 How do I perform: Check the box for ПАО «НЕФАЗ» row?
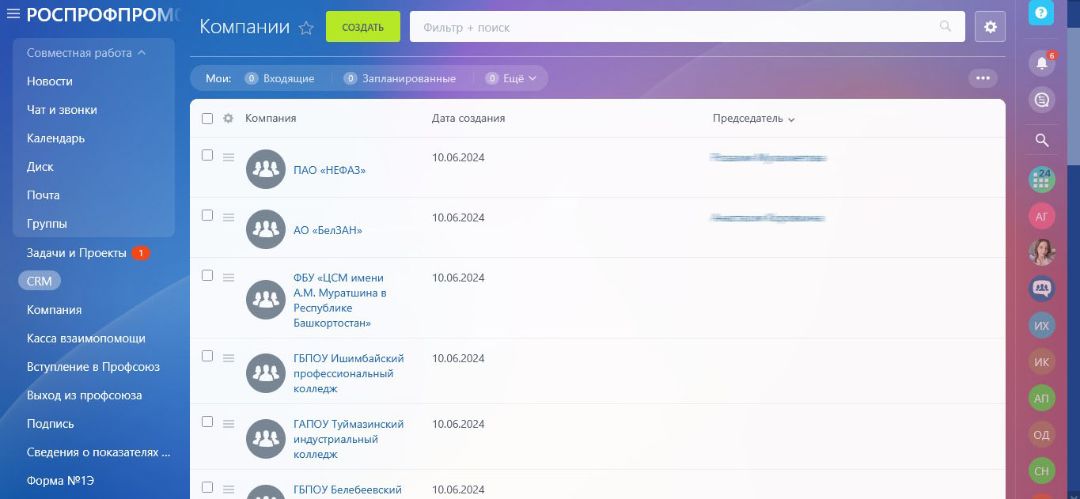click(207, 155)
